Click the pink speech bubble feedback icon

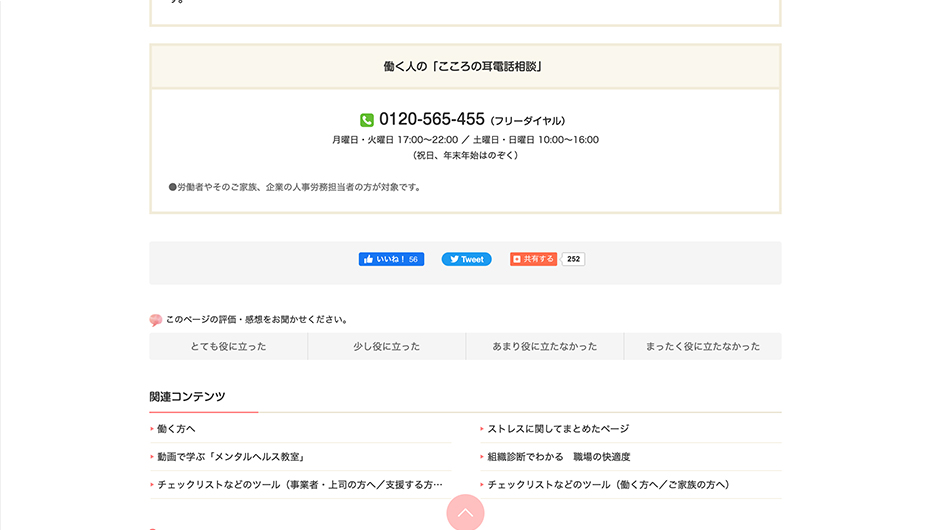(156, 320)
